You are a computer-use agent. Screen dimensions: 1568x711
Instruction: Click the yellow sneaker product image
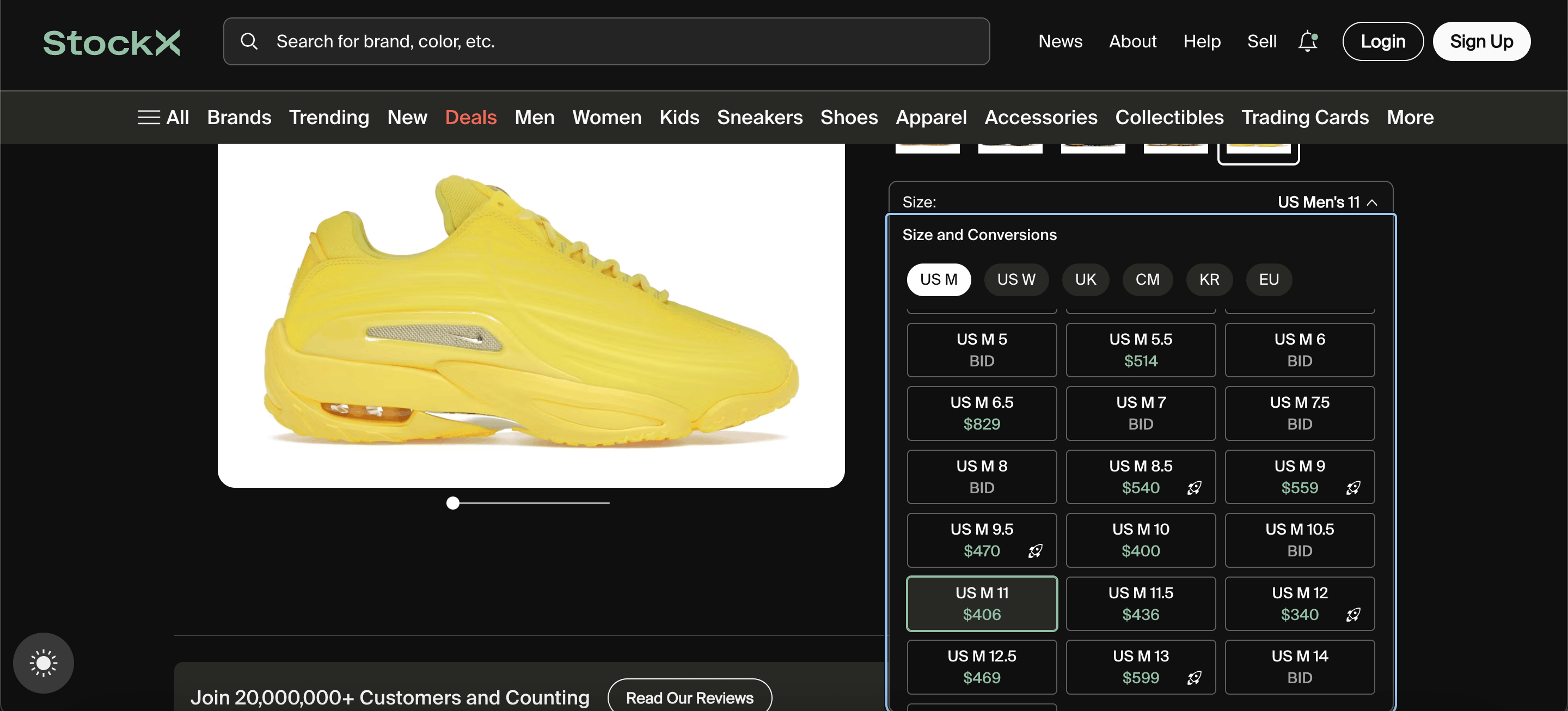(x=531, y=315)
